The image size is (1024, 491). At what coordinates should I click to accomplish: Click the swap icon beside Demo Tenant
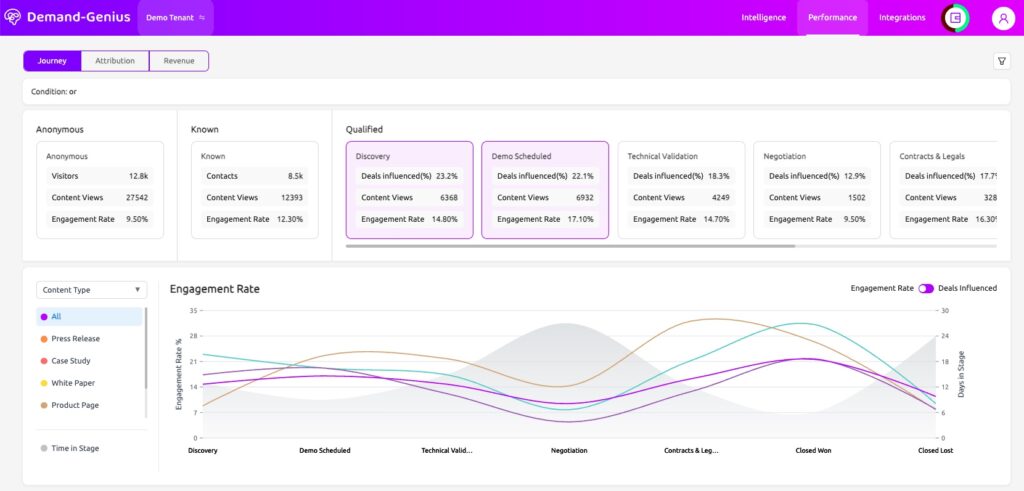202,18
